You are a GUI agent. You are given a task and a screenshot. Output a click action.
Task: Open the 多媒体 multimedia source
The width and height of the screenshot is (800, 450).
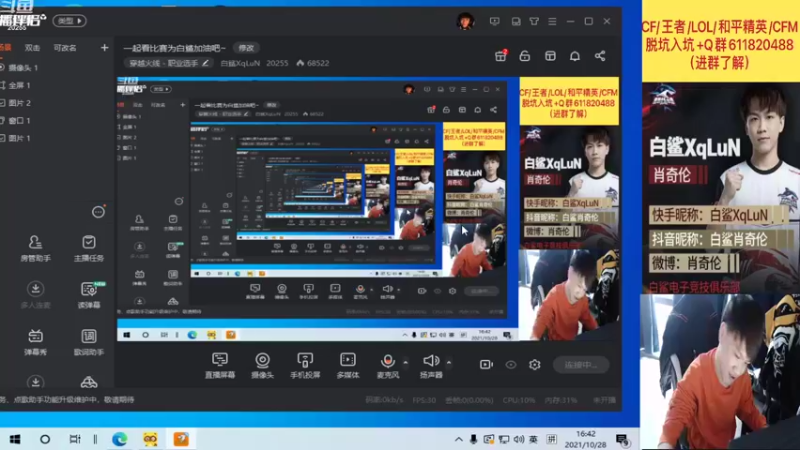(x=348, y=365)
